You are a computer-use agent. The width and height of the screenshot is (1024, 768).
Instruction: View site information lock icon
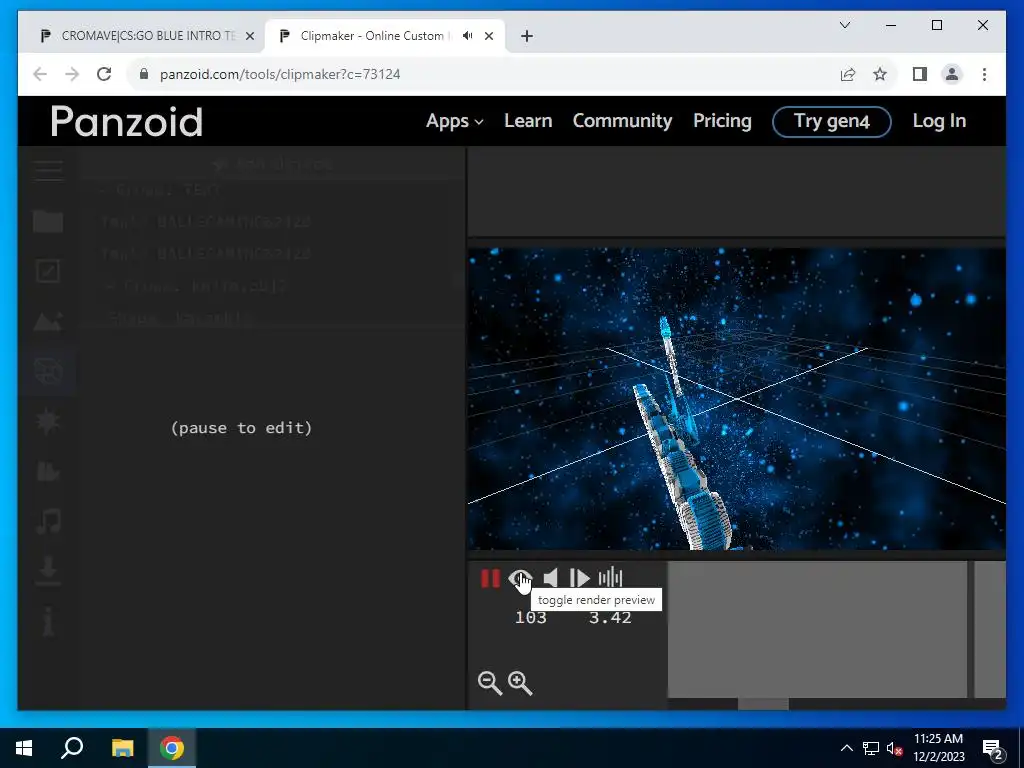pos(144,74)
